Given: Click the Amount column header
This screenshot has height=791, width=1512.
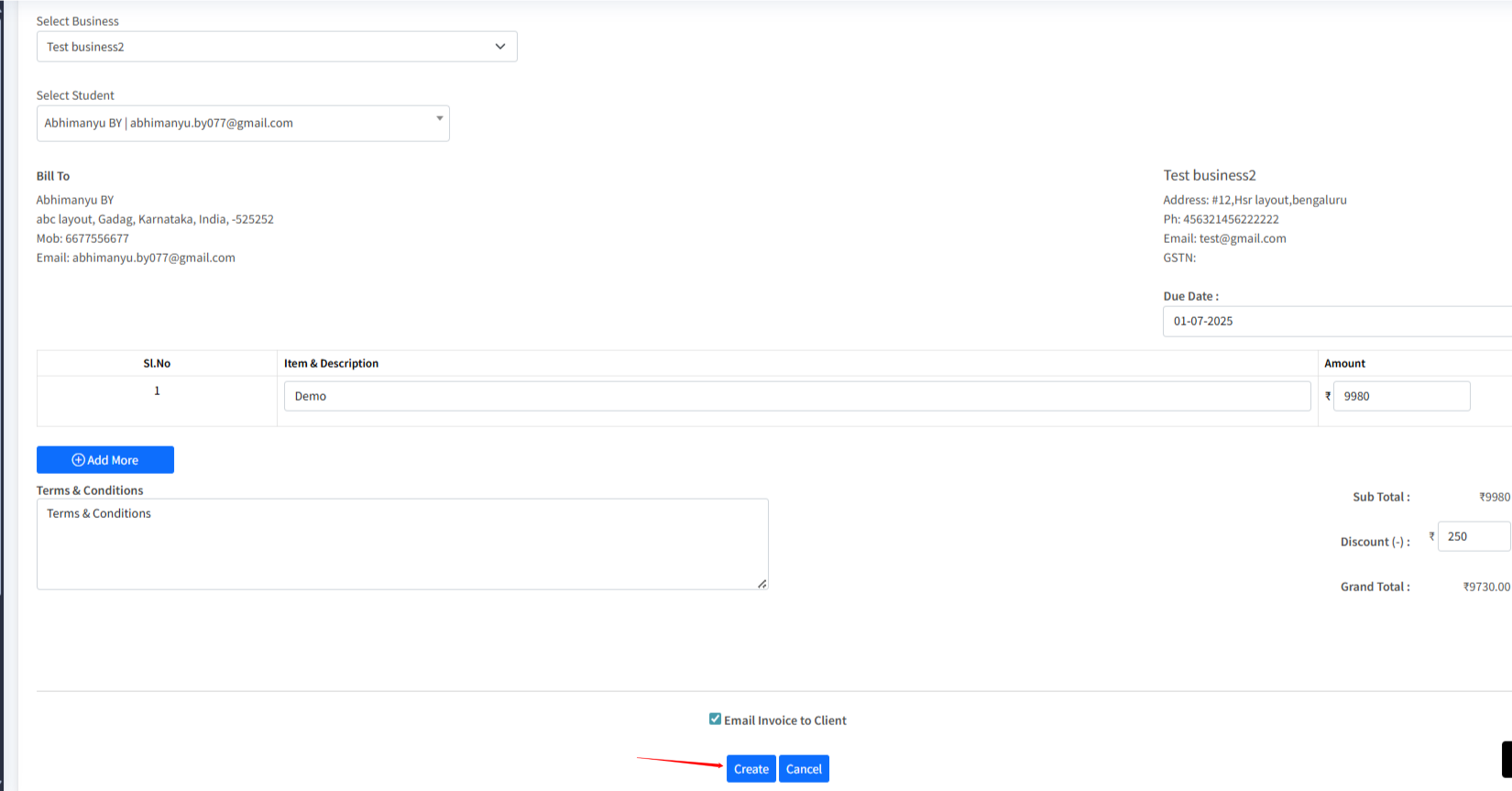Looking at the screenshot, I should [x=1344, y=364].
